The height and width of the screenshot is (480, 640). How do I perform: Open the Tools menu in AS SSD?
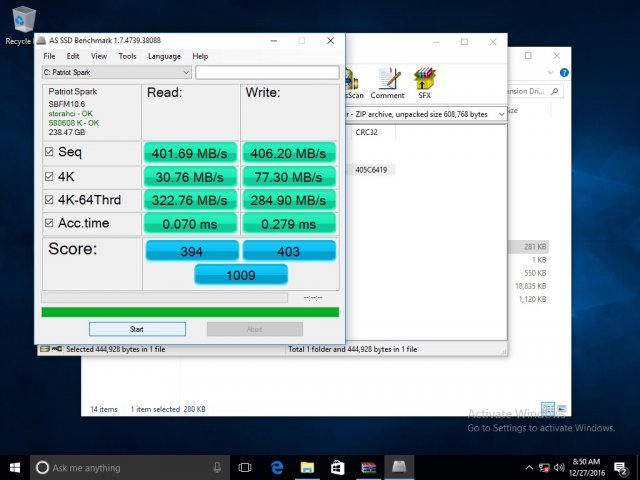coord(127,56)
